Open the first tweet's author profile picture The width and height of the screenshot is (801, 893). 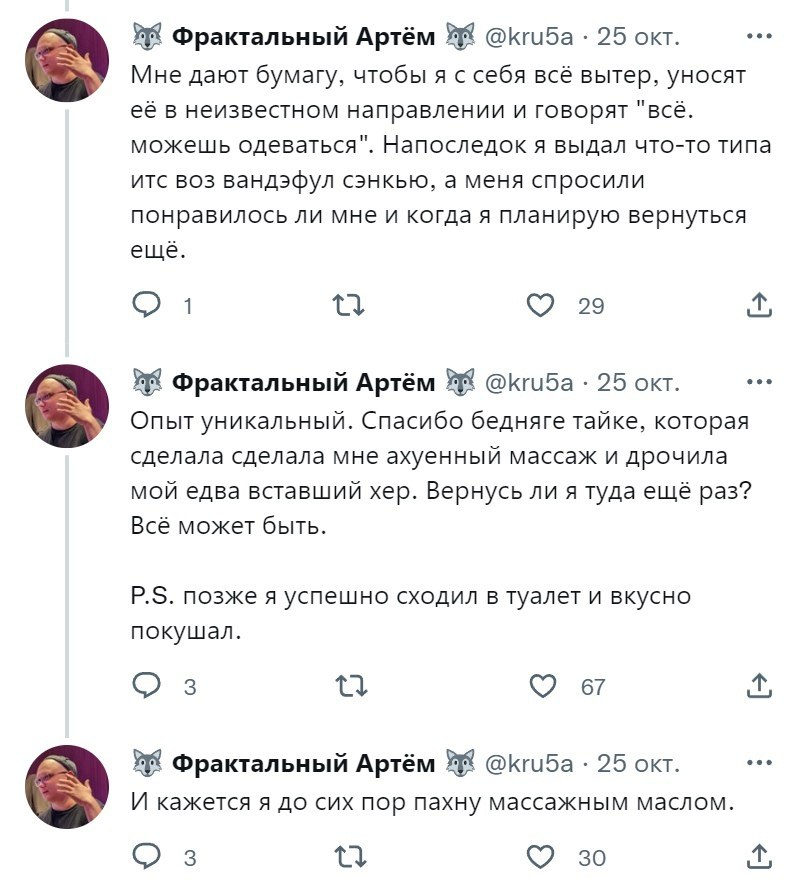point(67,59)
